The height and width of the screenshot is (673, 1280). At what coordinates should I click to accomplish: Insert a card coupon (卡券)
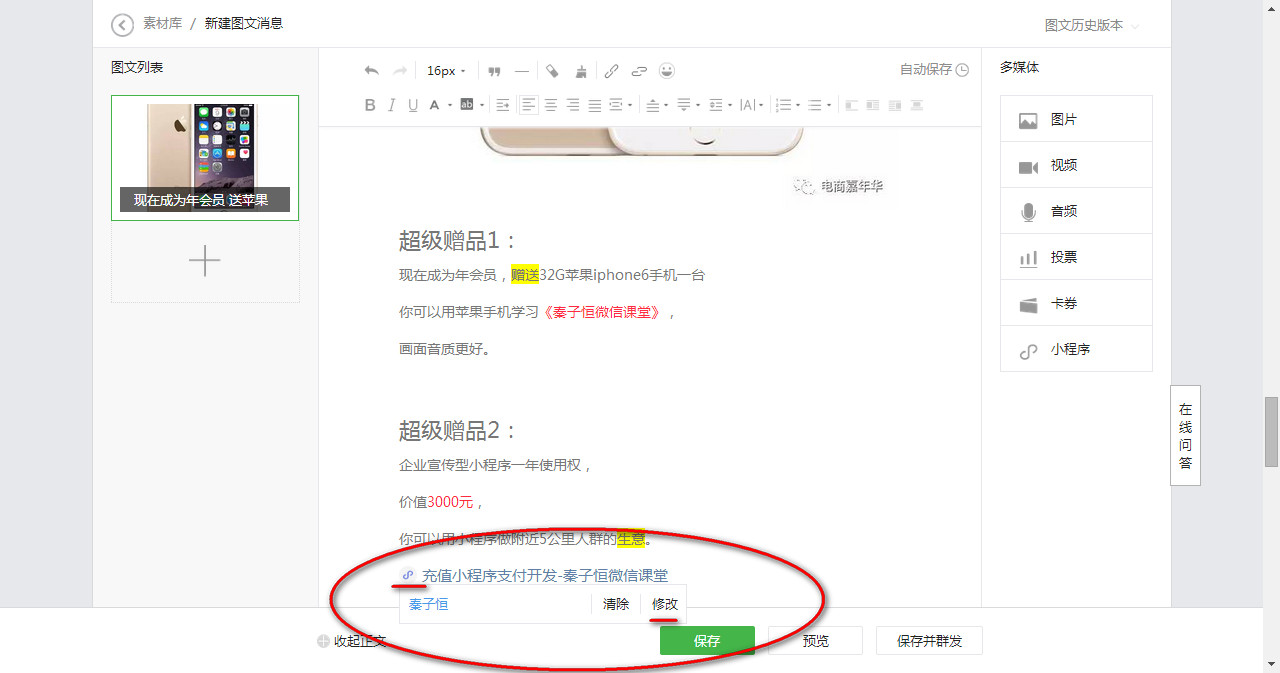tap(1076, 303)
